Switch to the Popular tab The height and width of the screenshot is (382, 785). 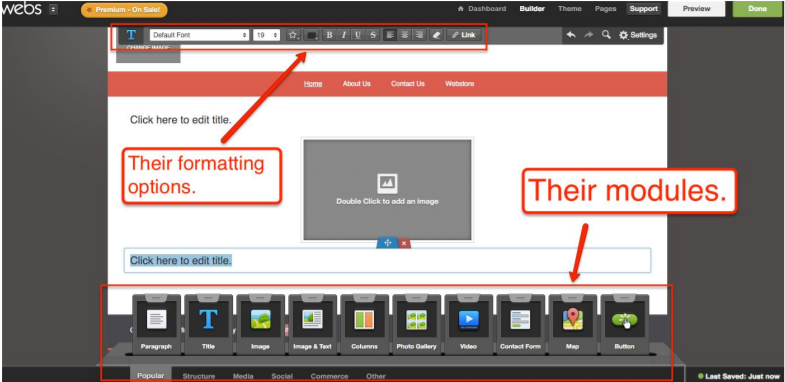pos(151,375)
